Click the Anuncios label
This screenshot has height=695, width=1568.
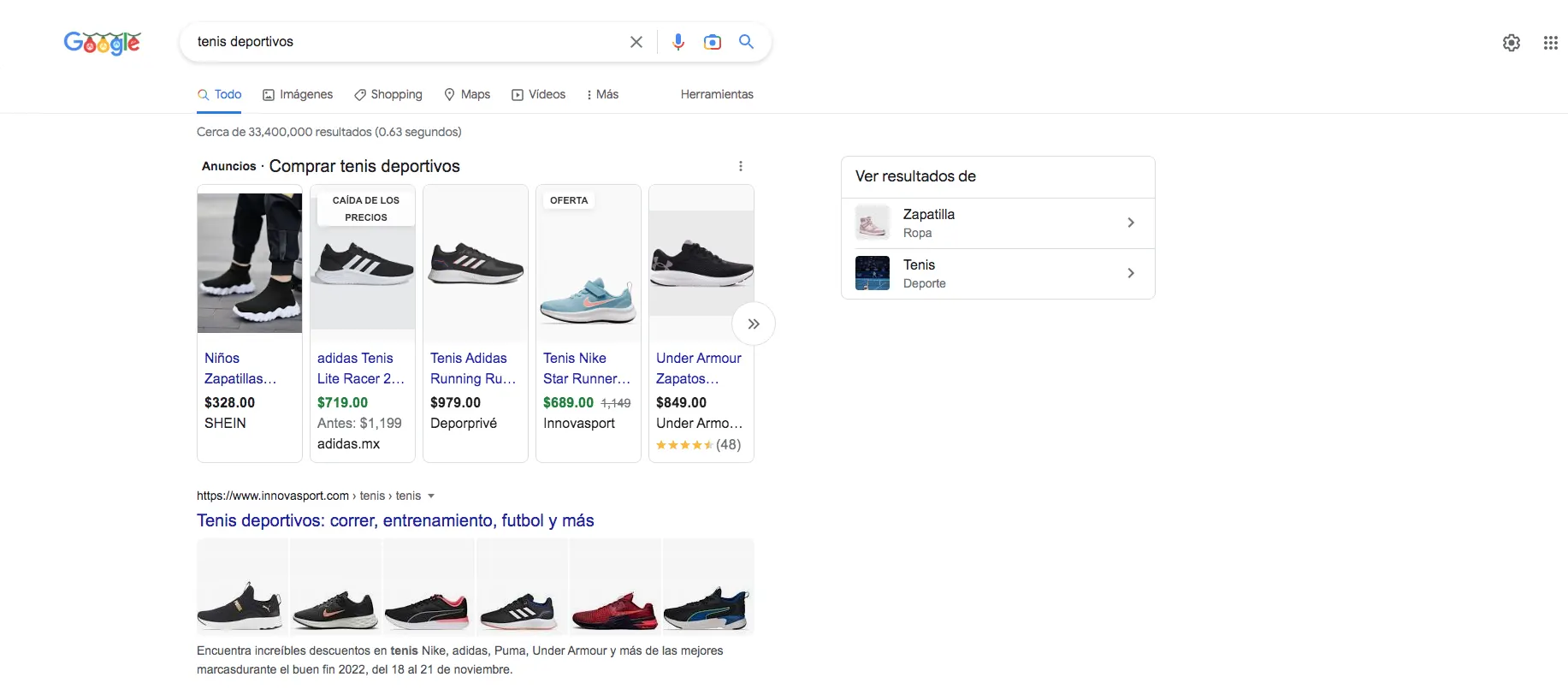pyautogui.click(x=228, y=166)
